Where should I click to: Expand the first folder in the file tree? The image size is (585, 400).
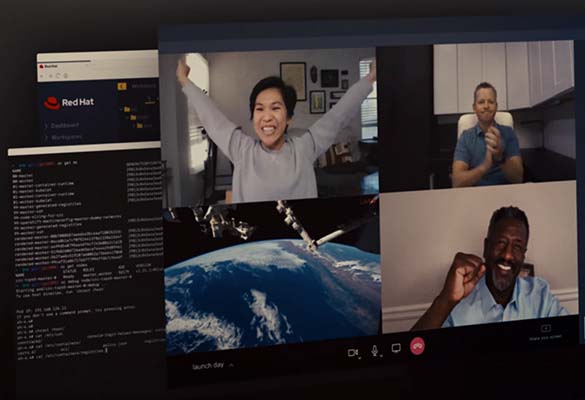(x=127, y=109)
